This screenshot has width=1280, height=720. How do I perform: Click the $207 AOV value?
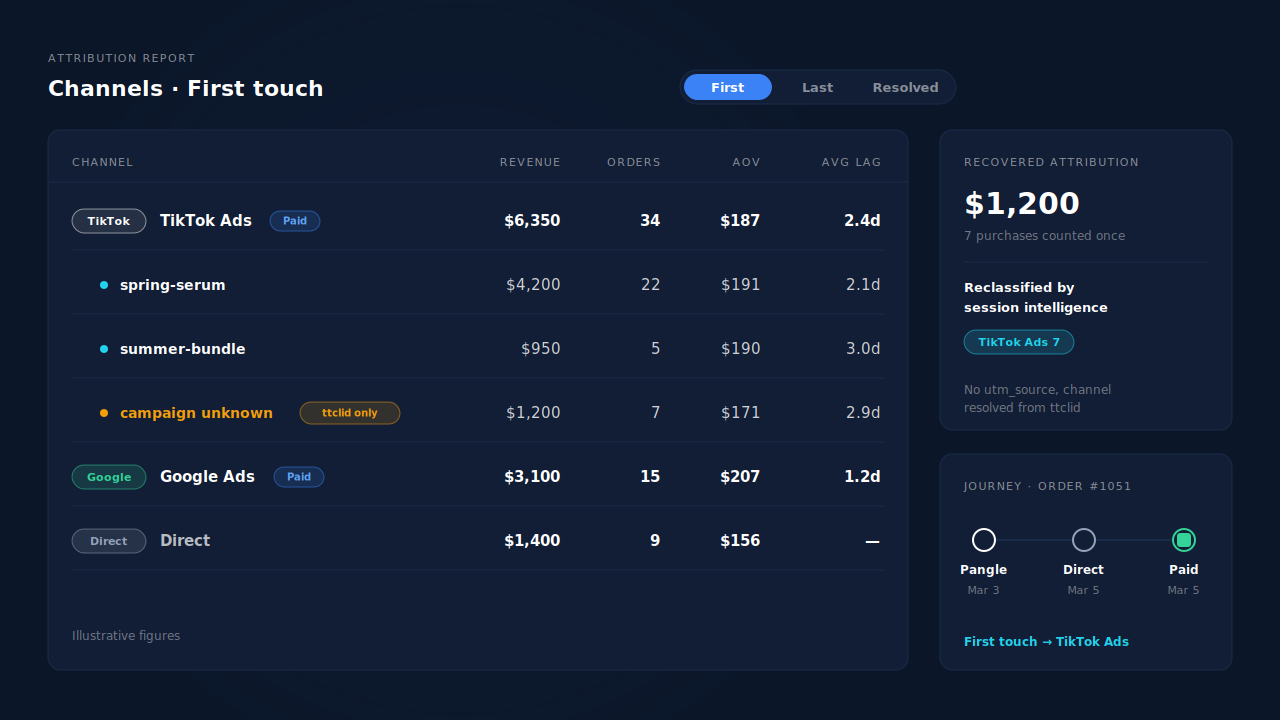click(740, 477)
